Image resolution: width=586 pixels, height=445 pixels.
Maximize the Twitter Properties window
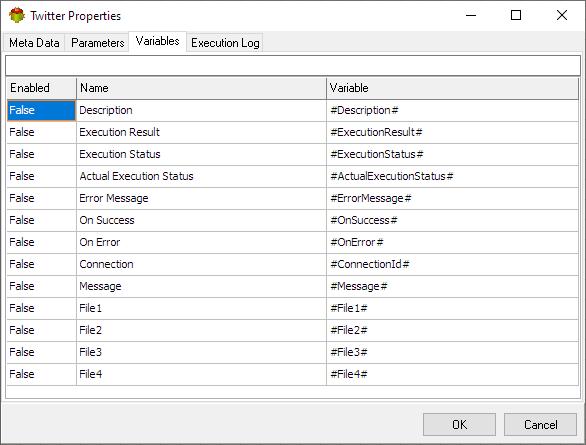[516, 15]
